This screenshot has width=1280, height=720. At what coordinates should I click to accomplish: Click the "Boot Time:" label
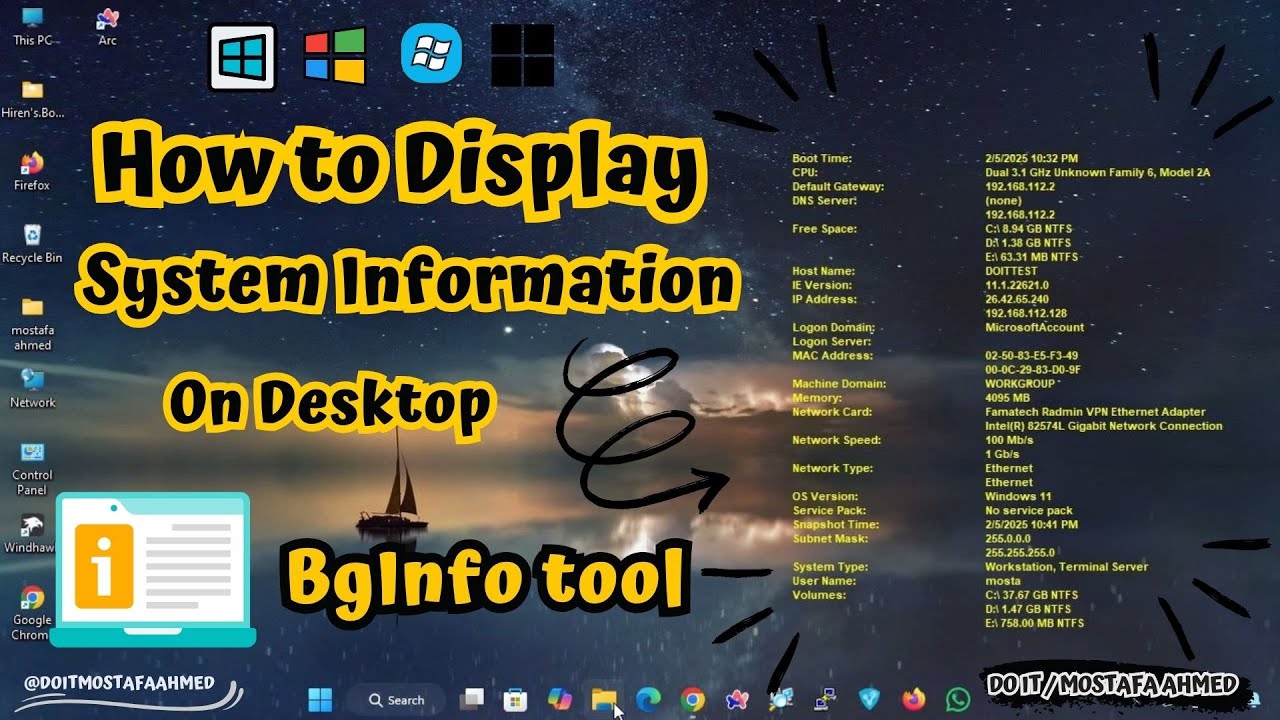tap(822, 159)
